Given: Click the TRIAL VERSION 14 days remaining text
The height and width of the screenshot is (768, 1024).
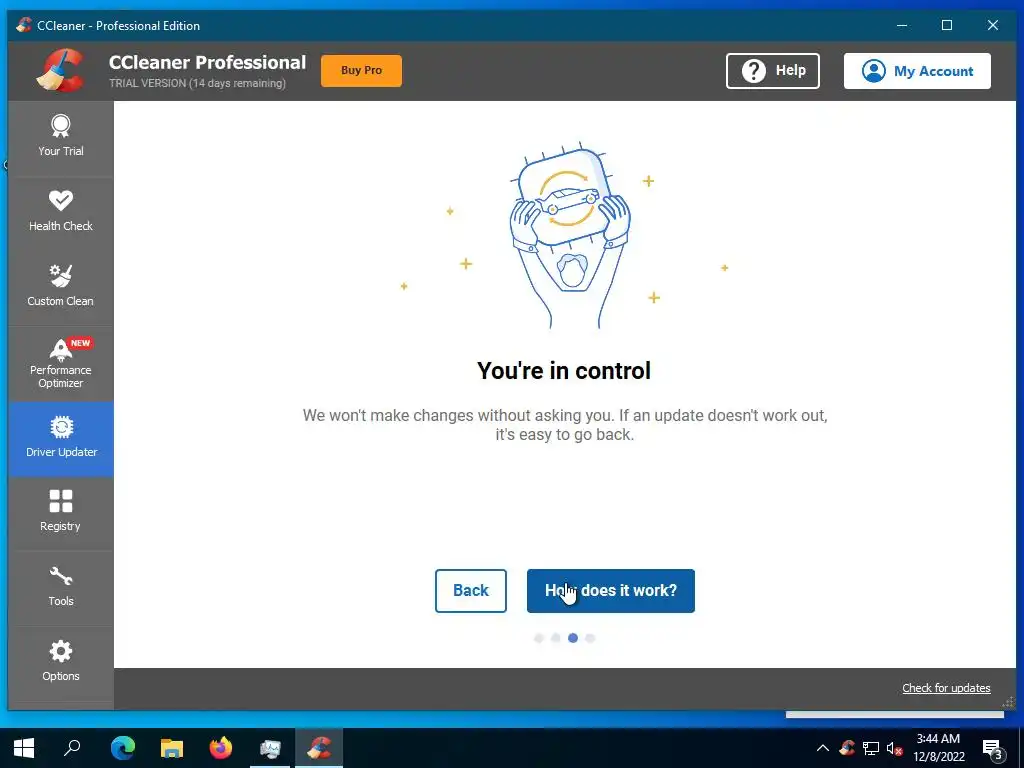Looking at the screenshot, I should (x=197, y=84).
